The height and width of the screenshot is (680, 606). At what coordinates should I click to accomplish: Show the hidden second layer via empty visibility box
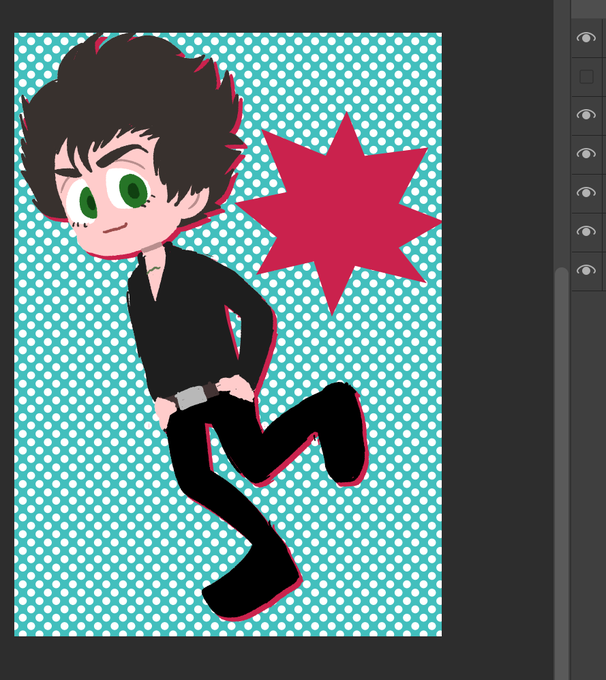point(586,77)
